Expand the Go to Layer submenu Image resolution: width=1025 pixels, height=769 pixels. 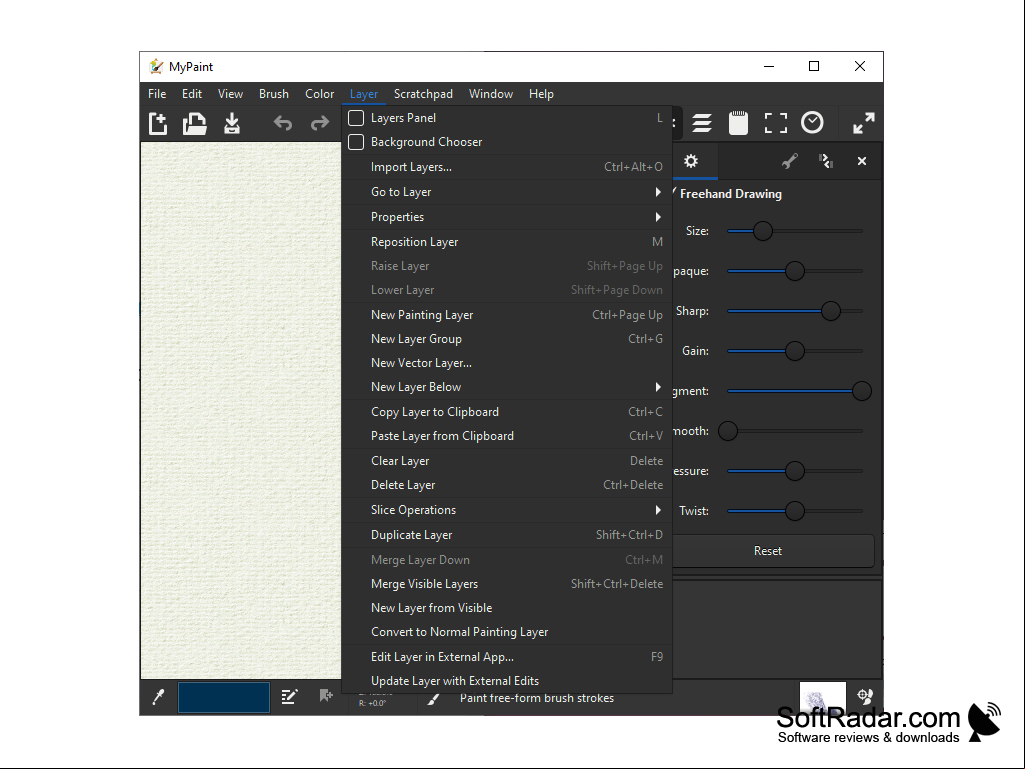point(507,192)
